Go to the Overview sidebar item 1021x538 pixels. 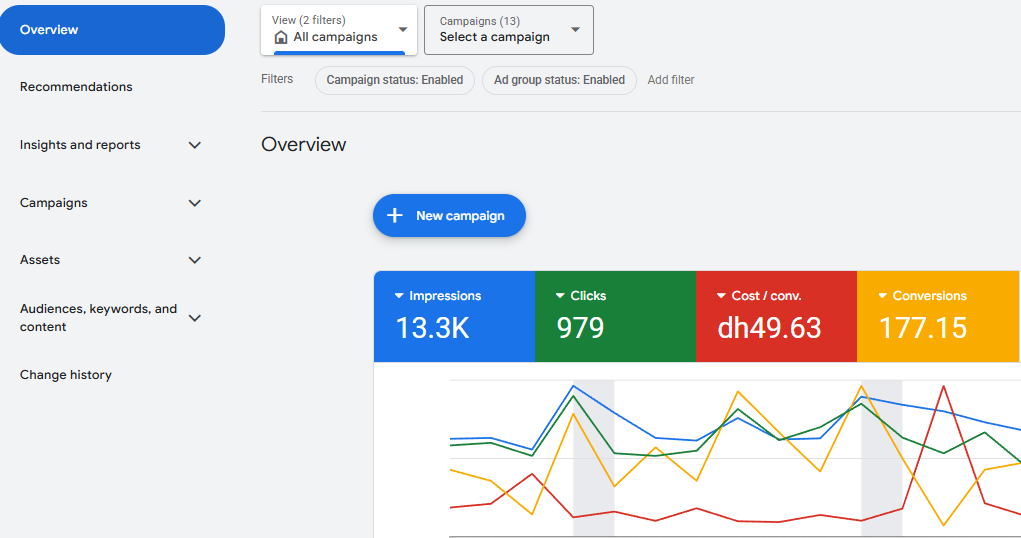[112, 30]
